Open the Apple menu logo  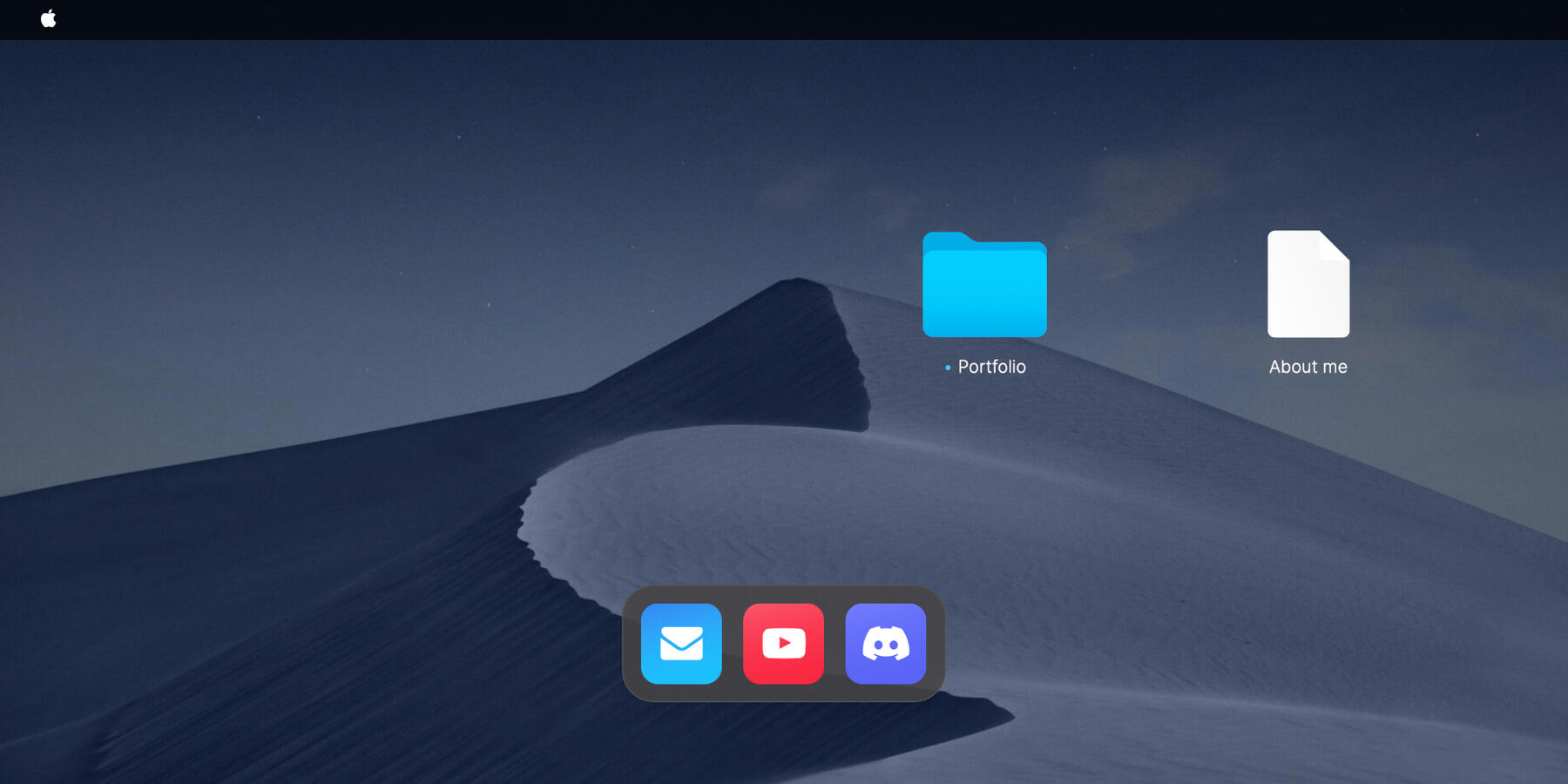49,18
